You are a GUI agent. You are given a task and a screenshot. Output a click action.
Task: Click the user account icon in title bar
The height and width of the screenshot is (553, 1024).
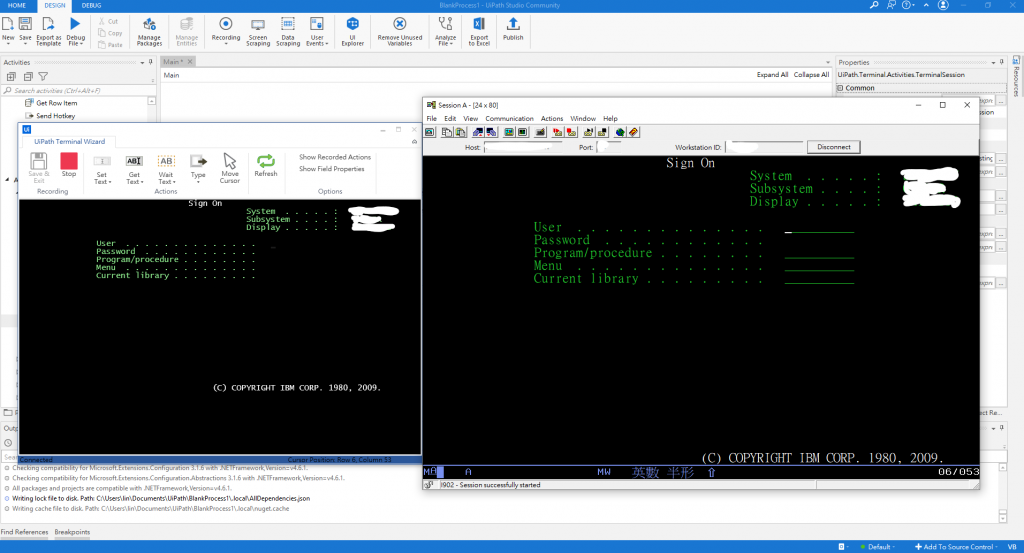[943, 5]
